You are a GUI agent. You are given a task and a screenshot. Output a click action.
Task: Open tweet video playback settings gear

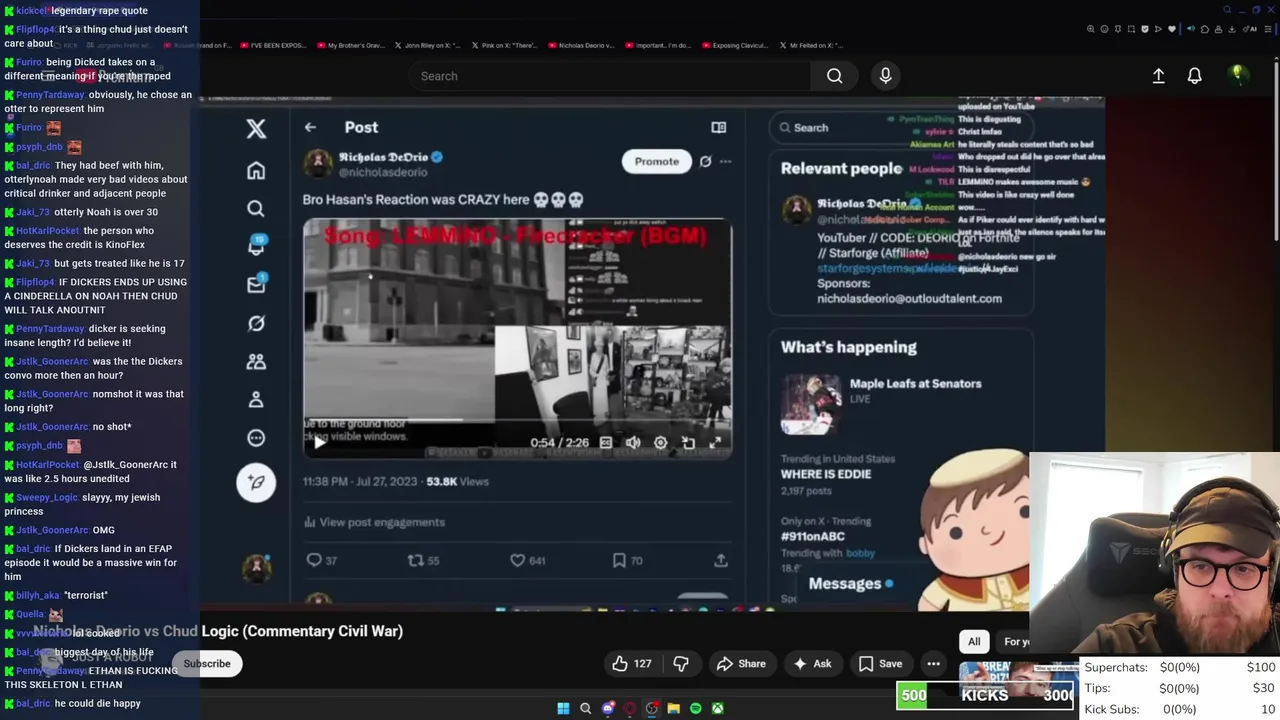(660, 442)
